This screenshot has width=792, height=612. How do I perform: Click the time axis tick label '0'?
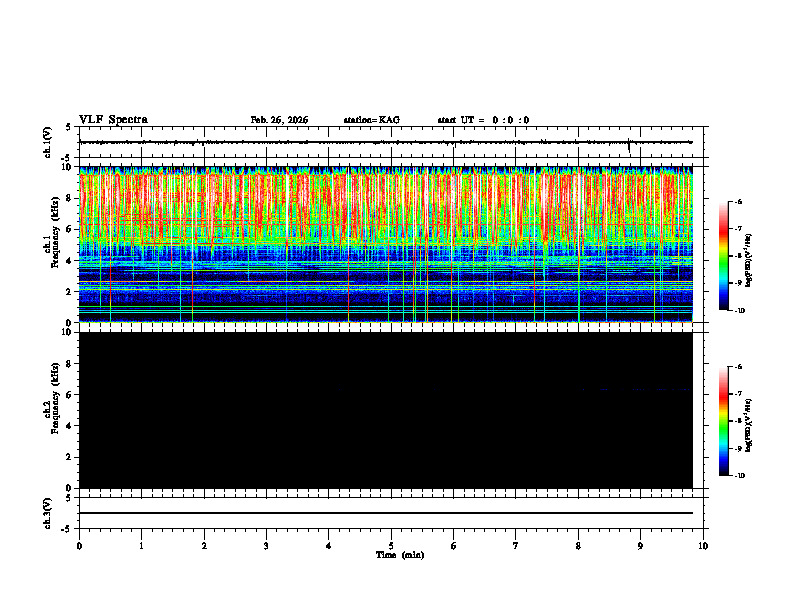tap(79, 546)
